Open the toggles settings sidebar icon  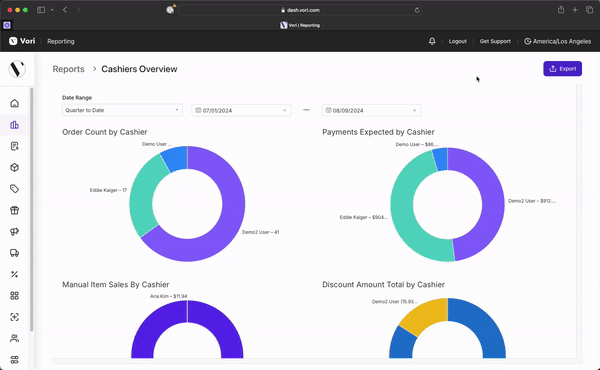15,360
